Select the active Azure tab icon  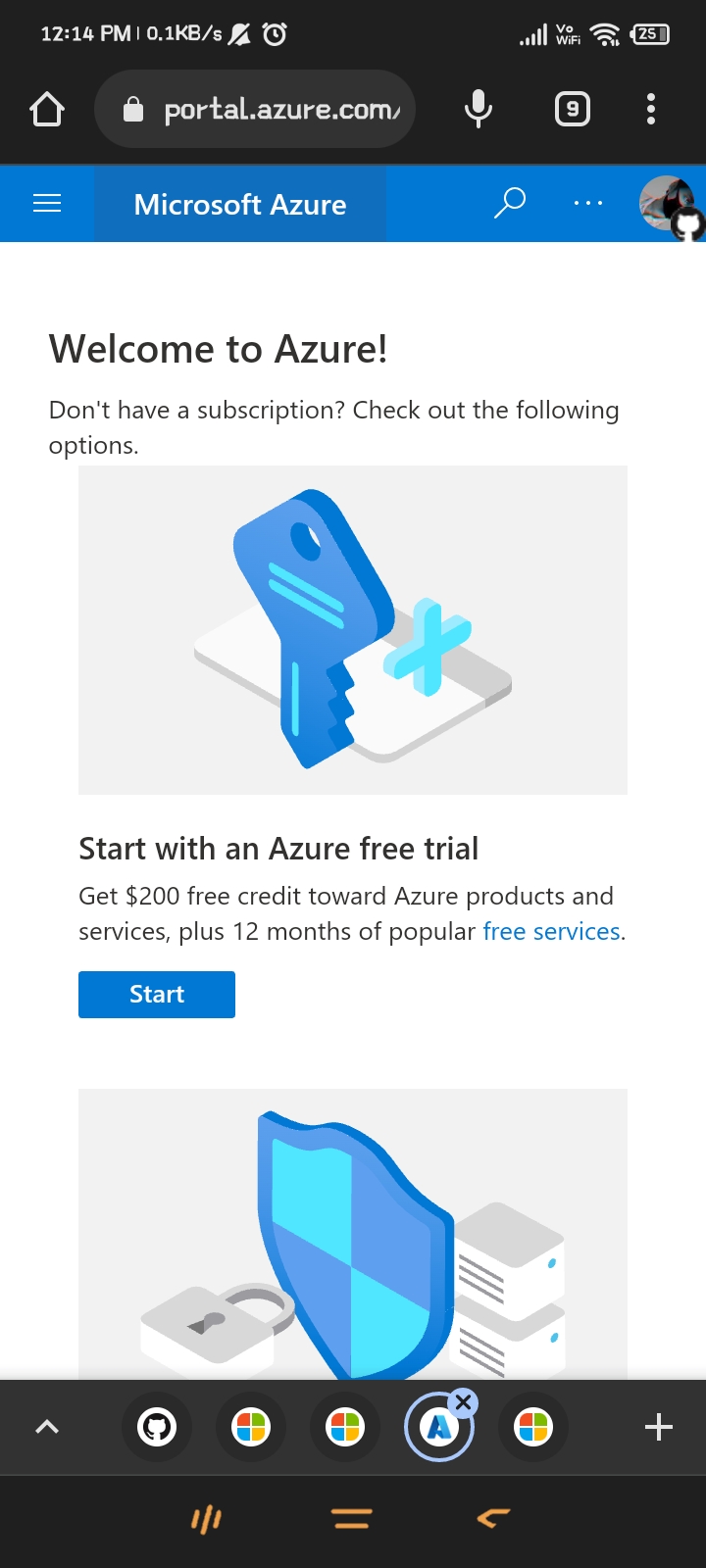click(x=439, y=1427)
